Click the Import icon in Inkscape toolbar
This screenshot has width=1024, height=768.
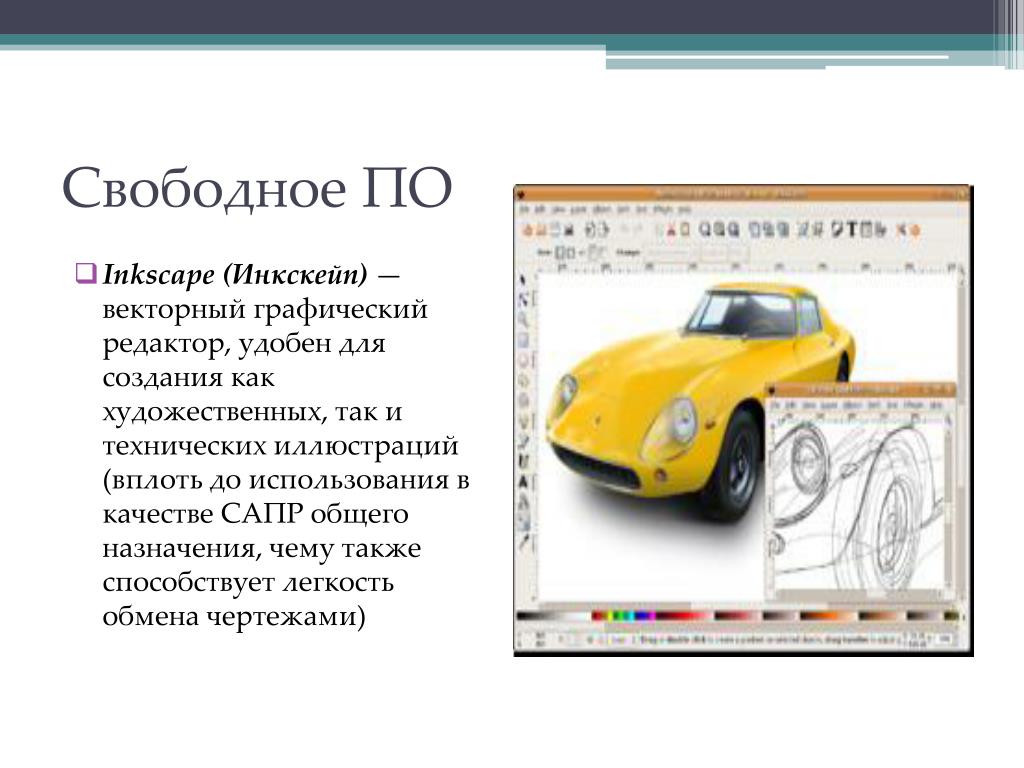(x=590, y=230)
